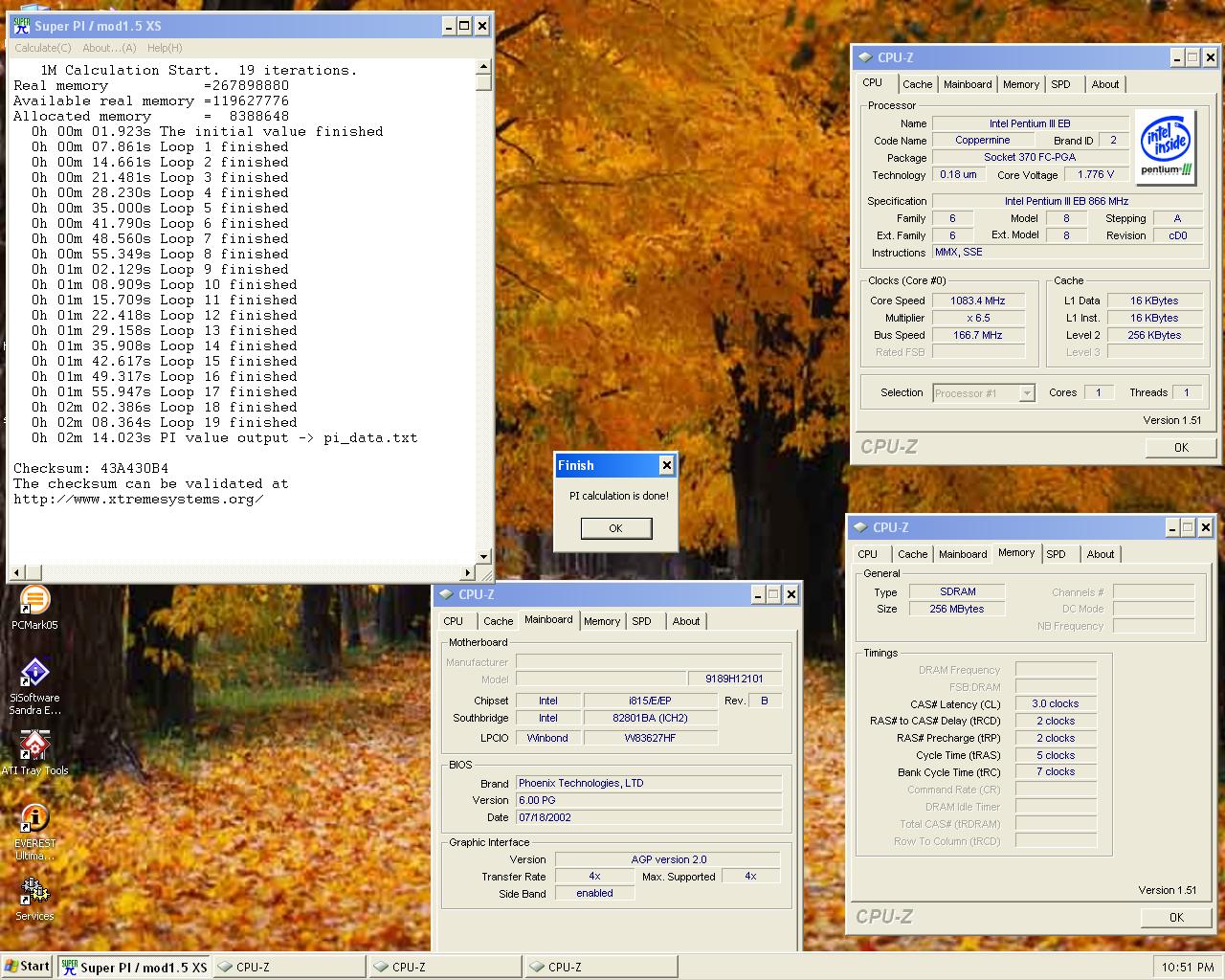This screenshot has height=980, width=1225.
Task: Click the Core Voltage value 1.776 V
Action: [1096, 175]
